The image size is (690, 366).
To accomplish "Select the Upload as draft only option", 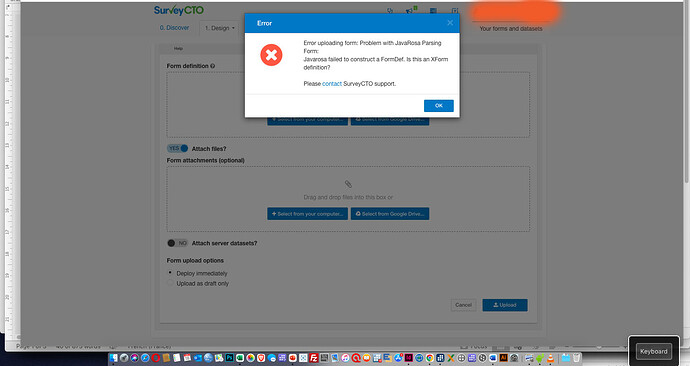I will (170, 283).
